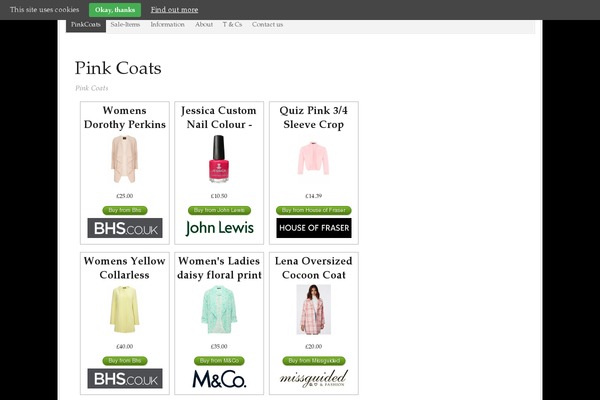600x400 pixels.
Task: Click the Missguided store logo
Action: [x=313, y=378]
